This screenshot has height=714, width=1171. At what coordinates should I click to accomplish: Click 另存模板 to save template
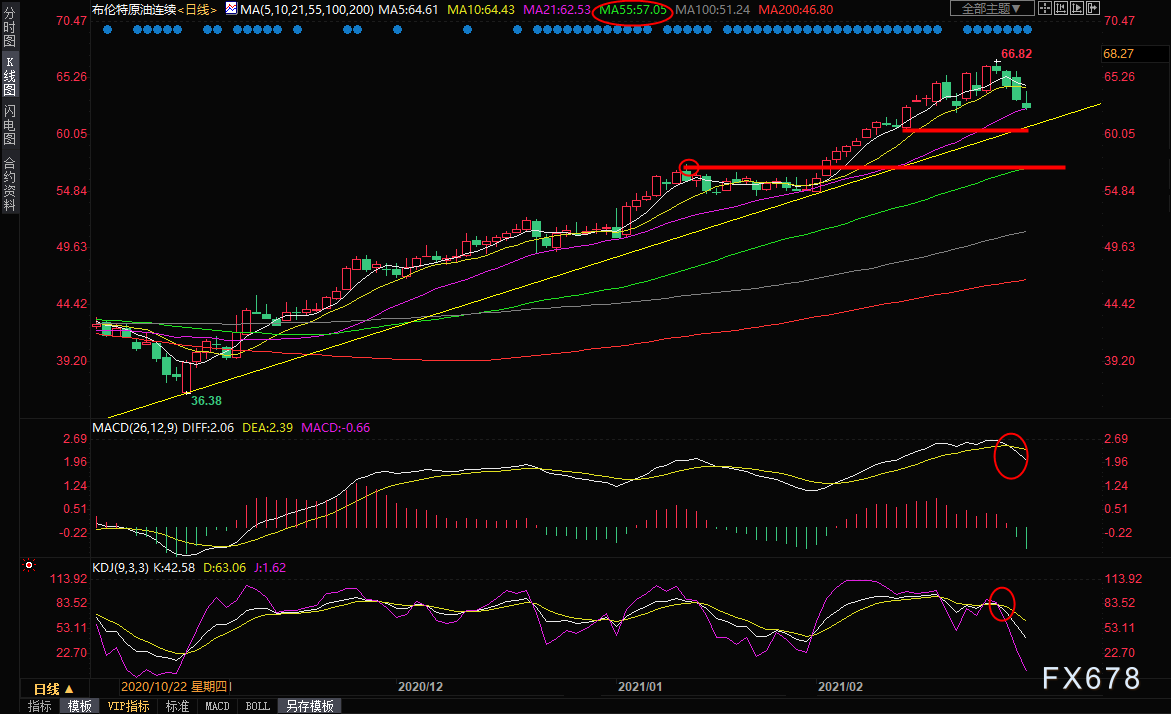pyautogui.click(x=310, y=706)
